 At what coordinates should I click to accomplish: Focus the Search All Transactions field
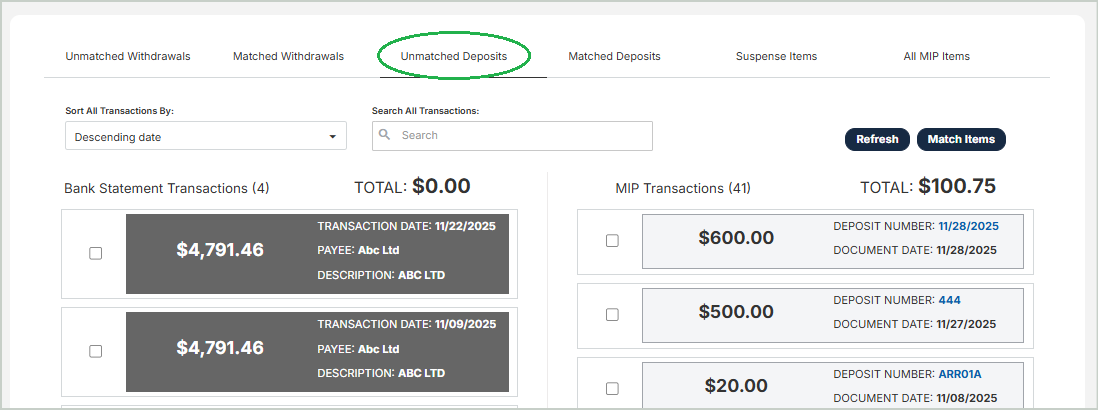tap(520, 135)
